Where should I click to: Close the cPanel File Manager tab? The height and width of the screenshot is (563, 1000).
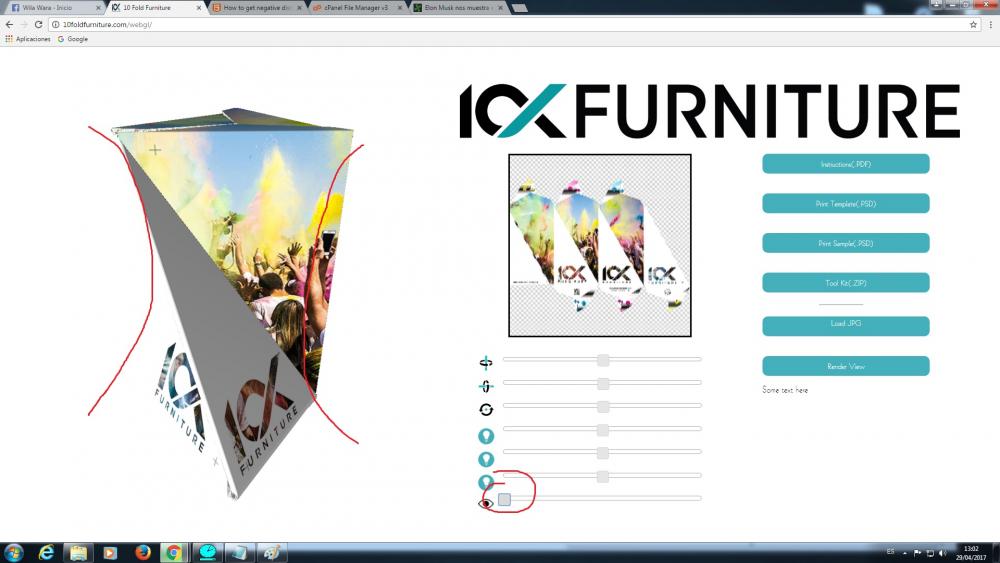(x=400, y=8)
